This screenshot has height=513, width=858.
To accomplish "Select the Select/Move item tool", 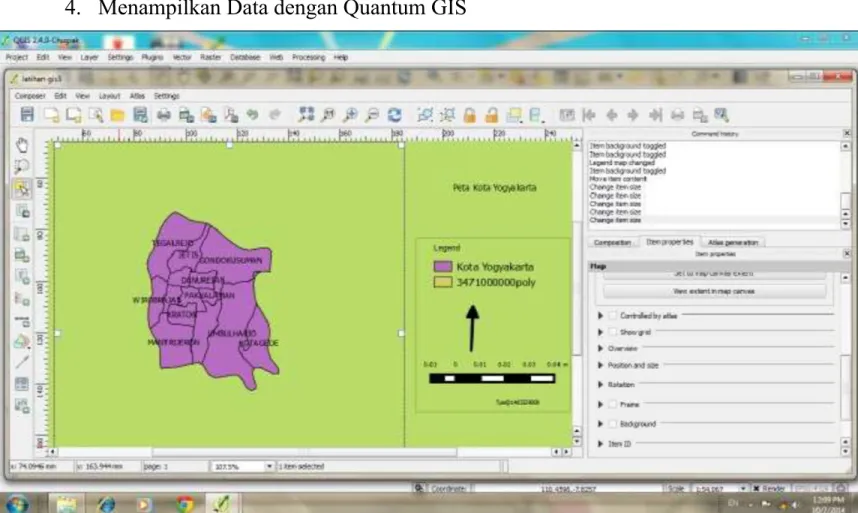I will click(x=22, y=189).
